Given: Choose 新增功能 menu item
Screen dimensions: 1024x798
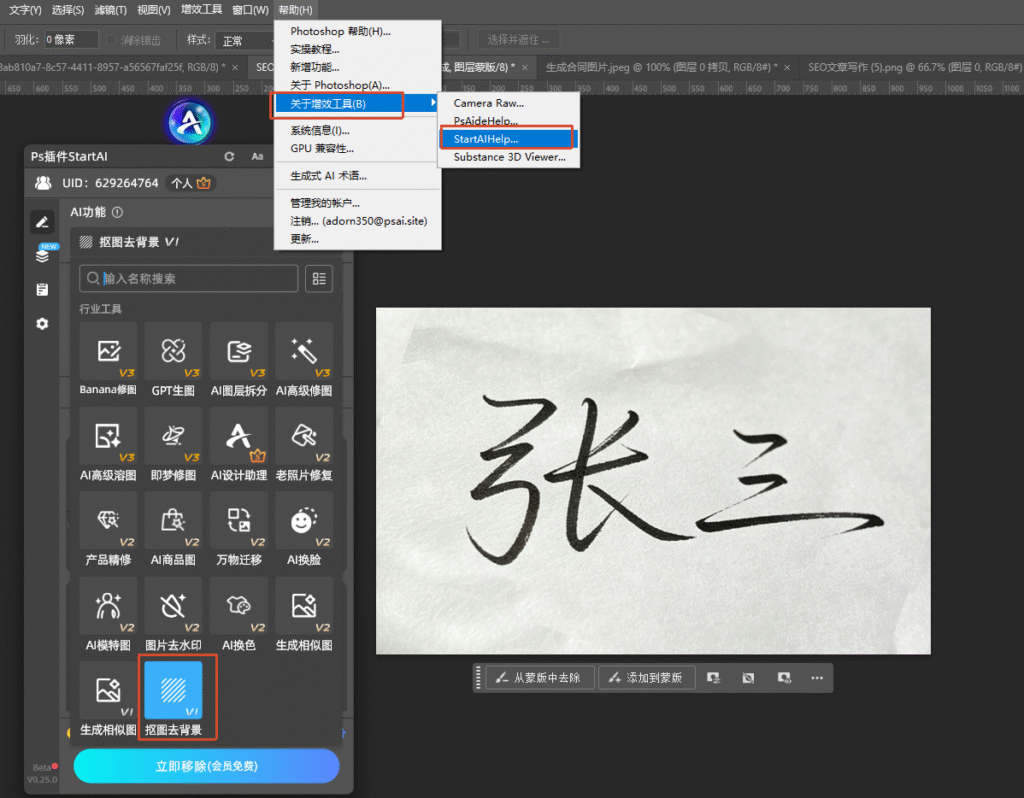Looking at the screenshot, I should pos(357,67).
